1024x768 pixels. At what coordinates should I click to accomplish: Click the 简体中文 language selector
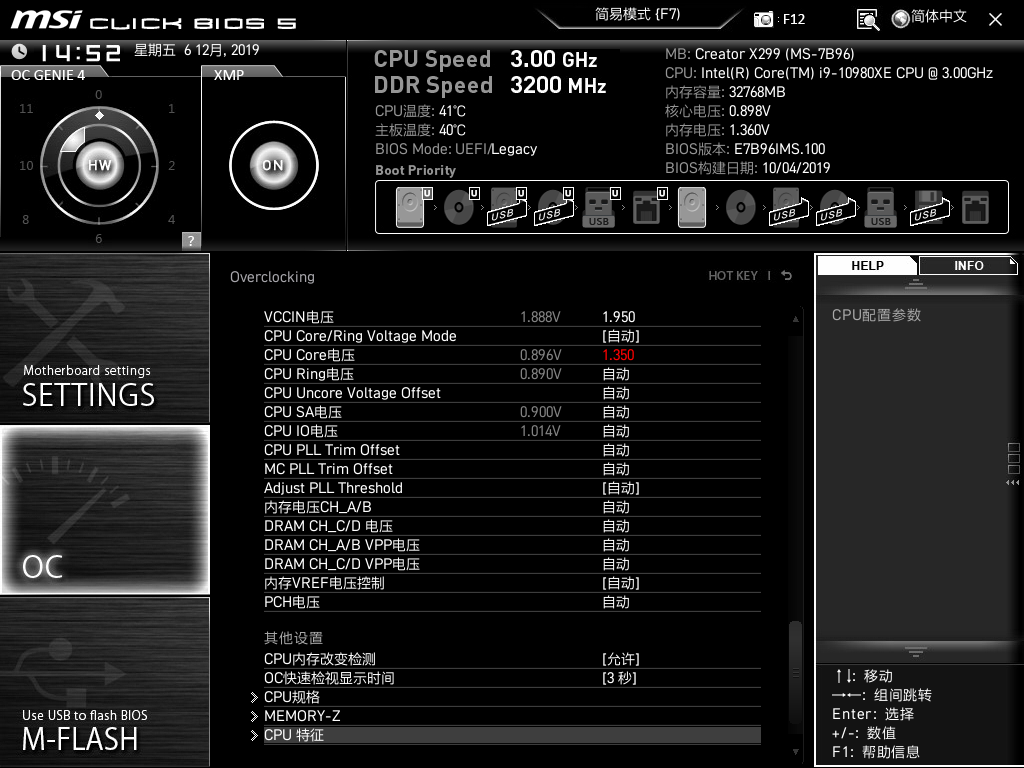938,16
